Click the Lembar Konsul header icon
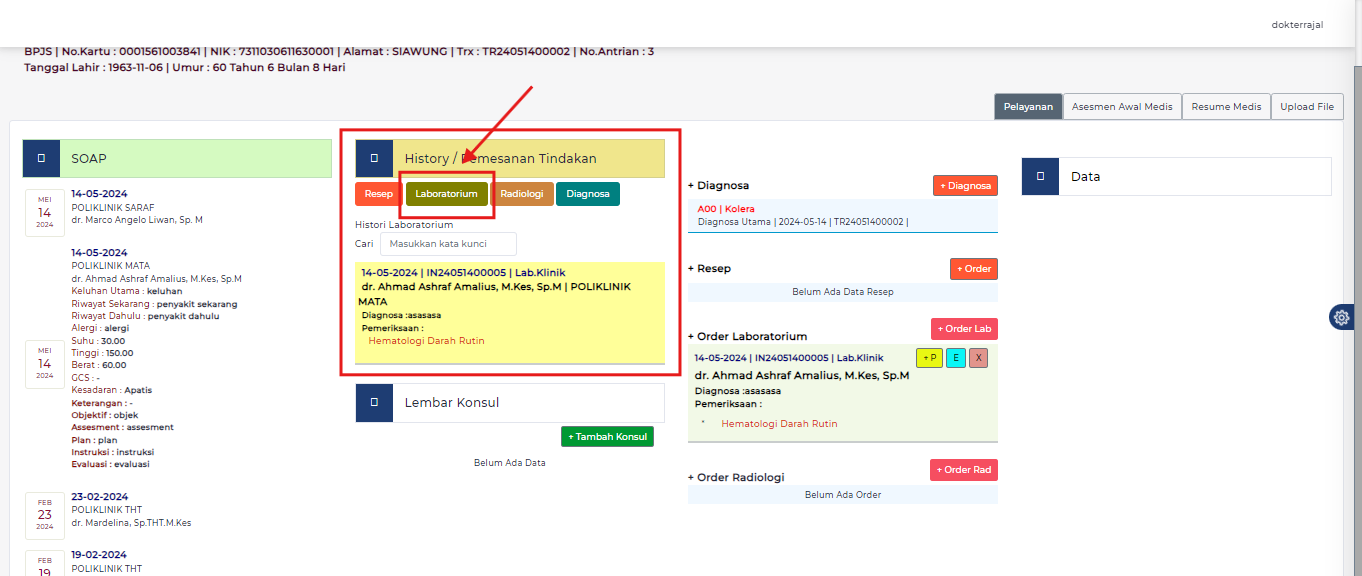 pos(374,402)
